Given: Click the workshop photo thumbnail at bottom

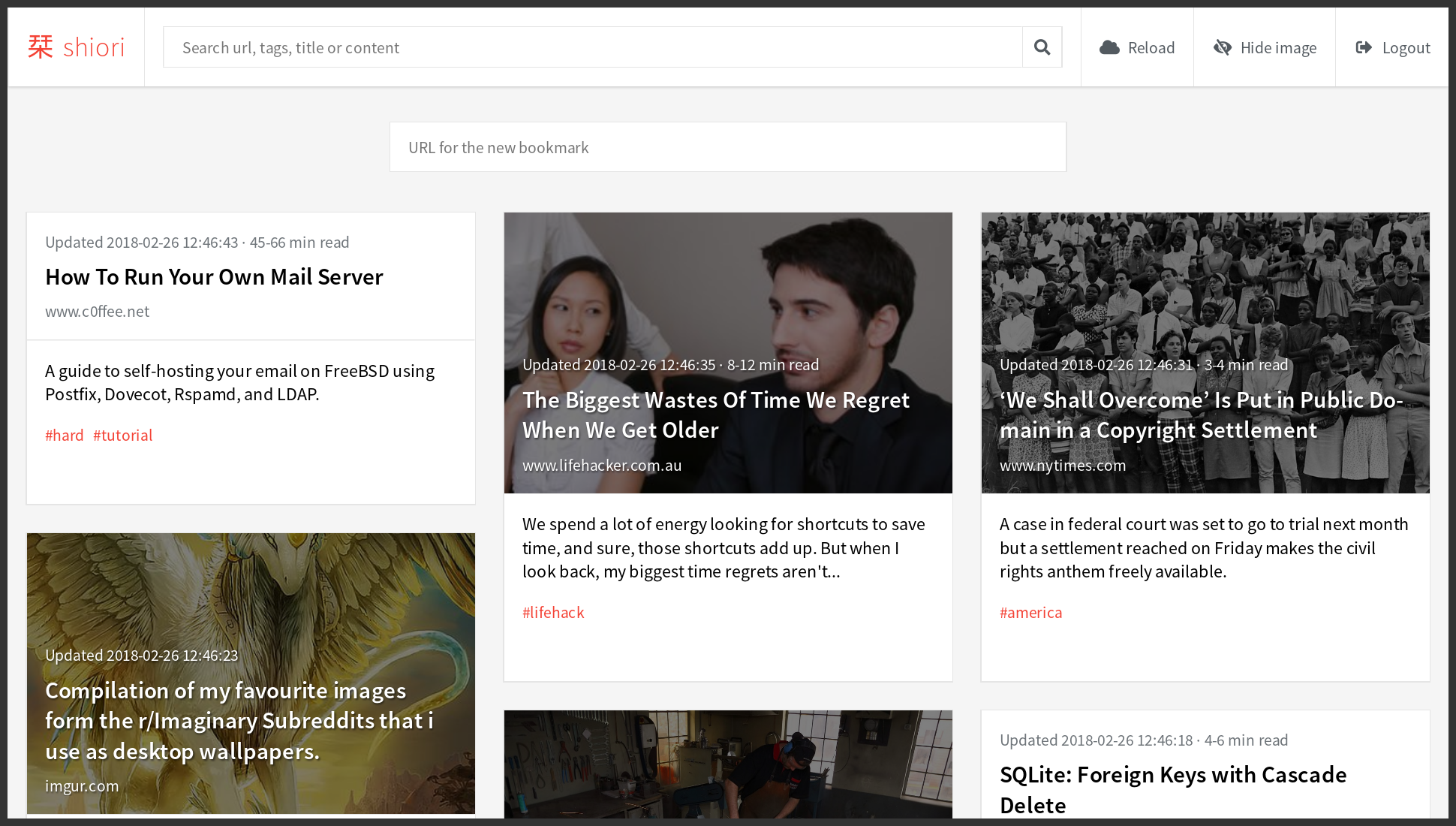Looking at the screenshot, I should click(727, 766).
